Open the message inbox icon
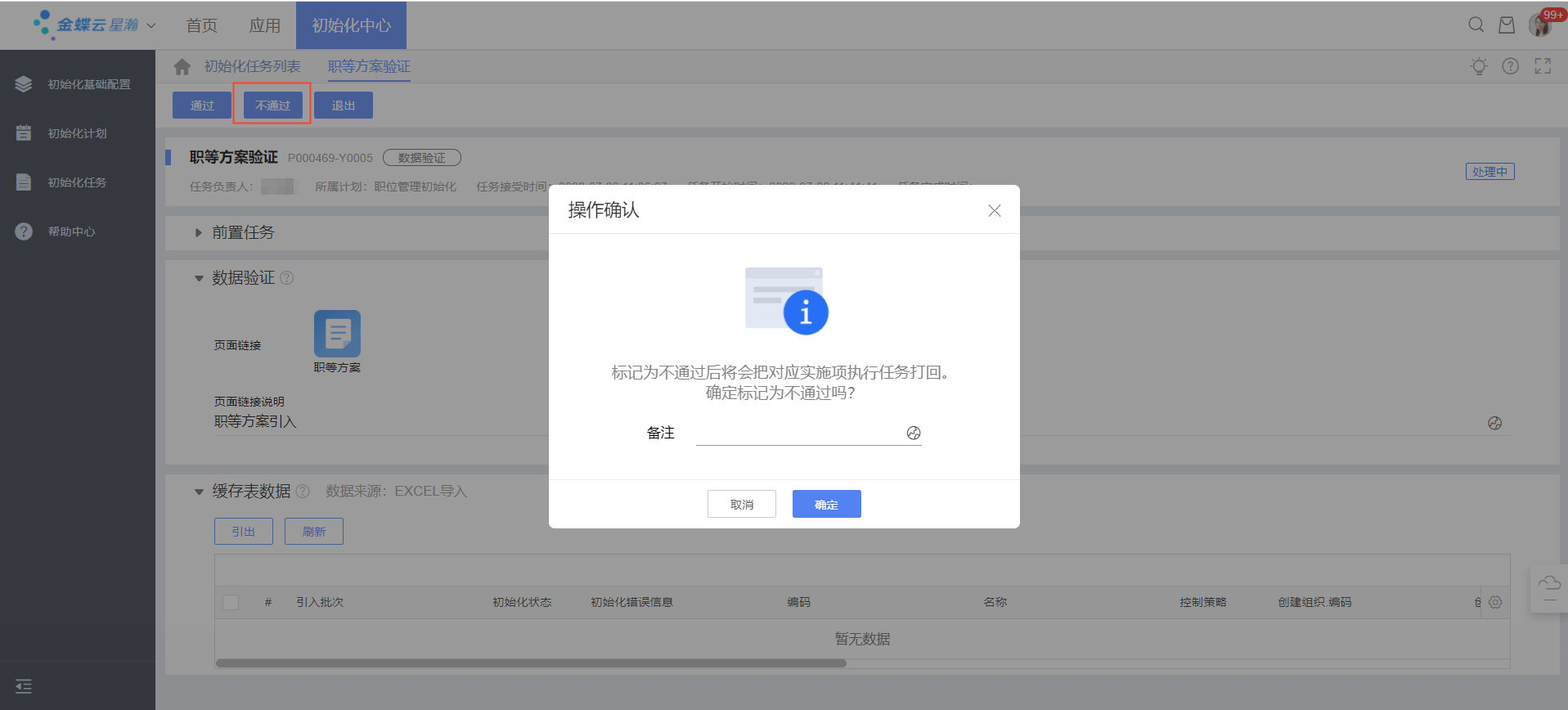The height and width of the screenshot is (710, 1568). tap(1506, 25)
